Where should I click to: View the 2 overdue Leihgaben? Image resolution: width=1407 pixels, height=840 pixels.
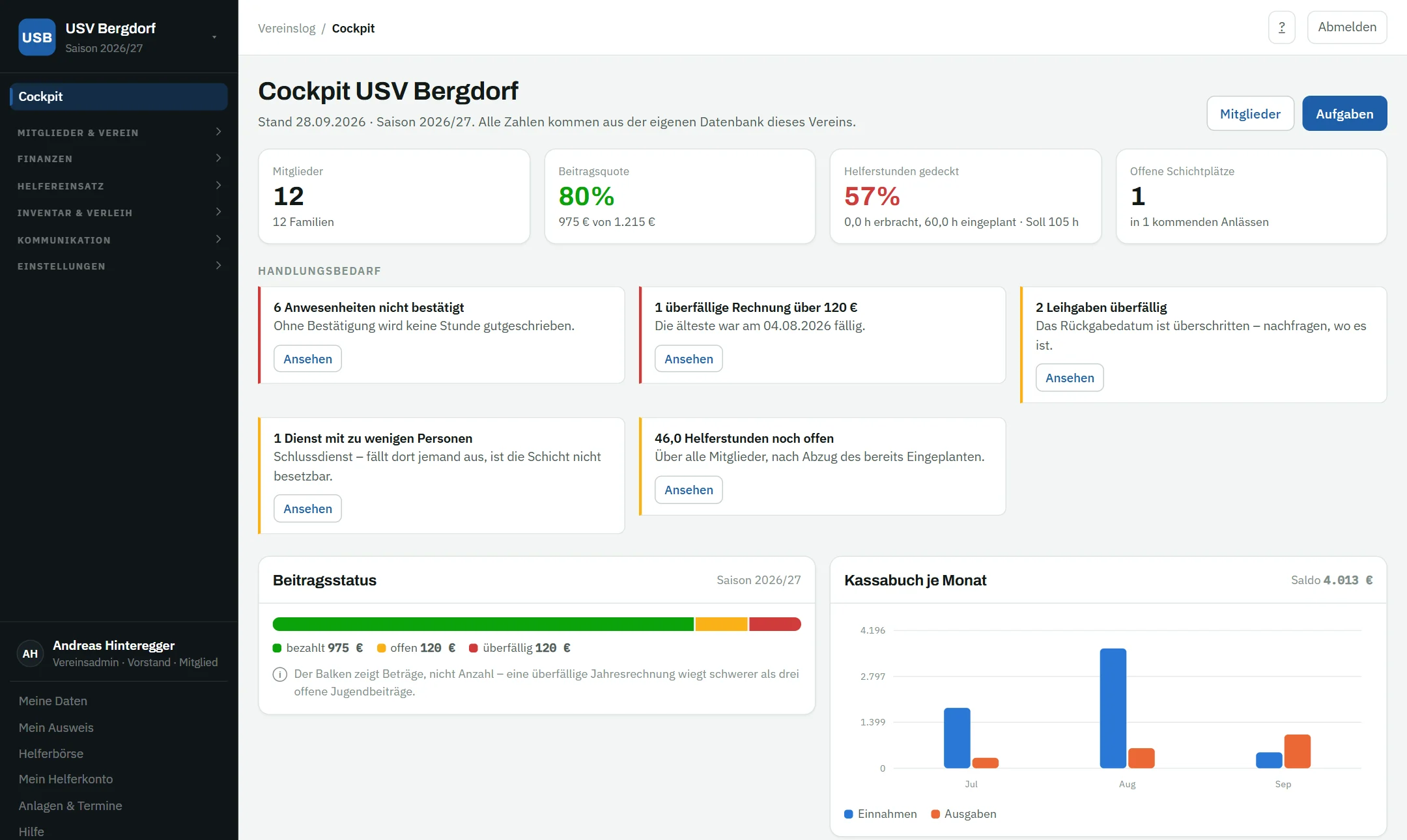point(1070,378)
